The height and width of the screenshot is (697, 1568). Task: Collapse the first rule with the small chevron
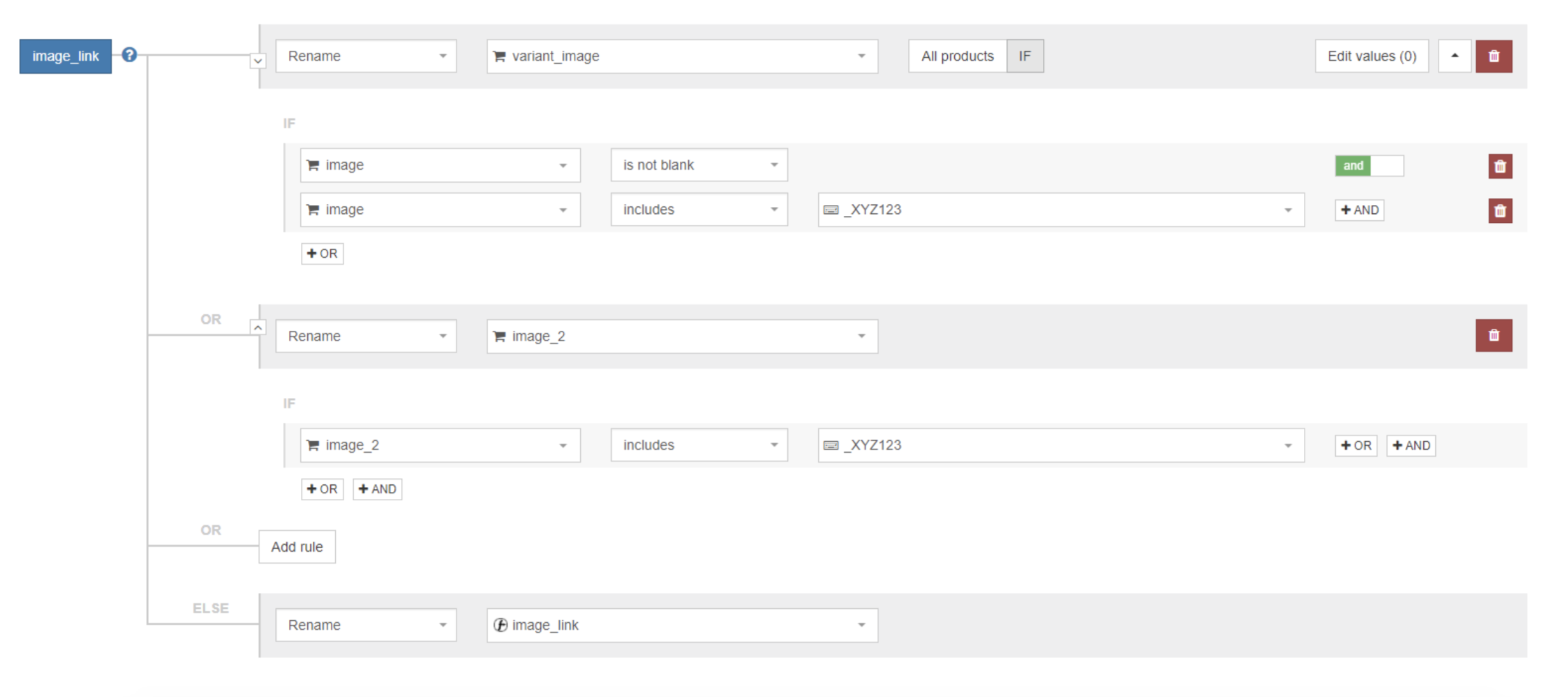tap(258, 61)
